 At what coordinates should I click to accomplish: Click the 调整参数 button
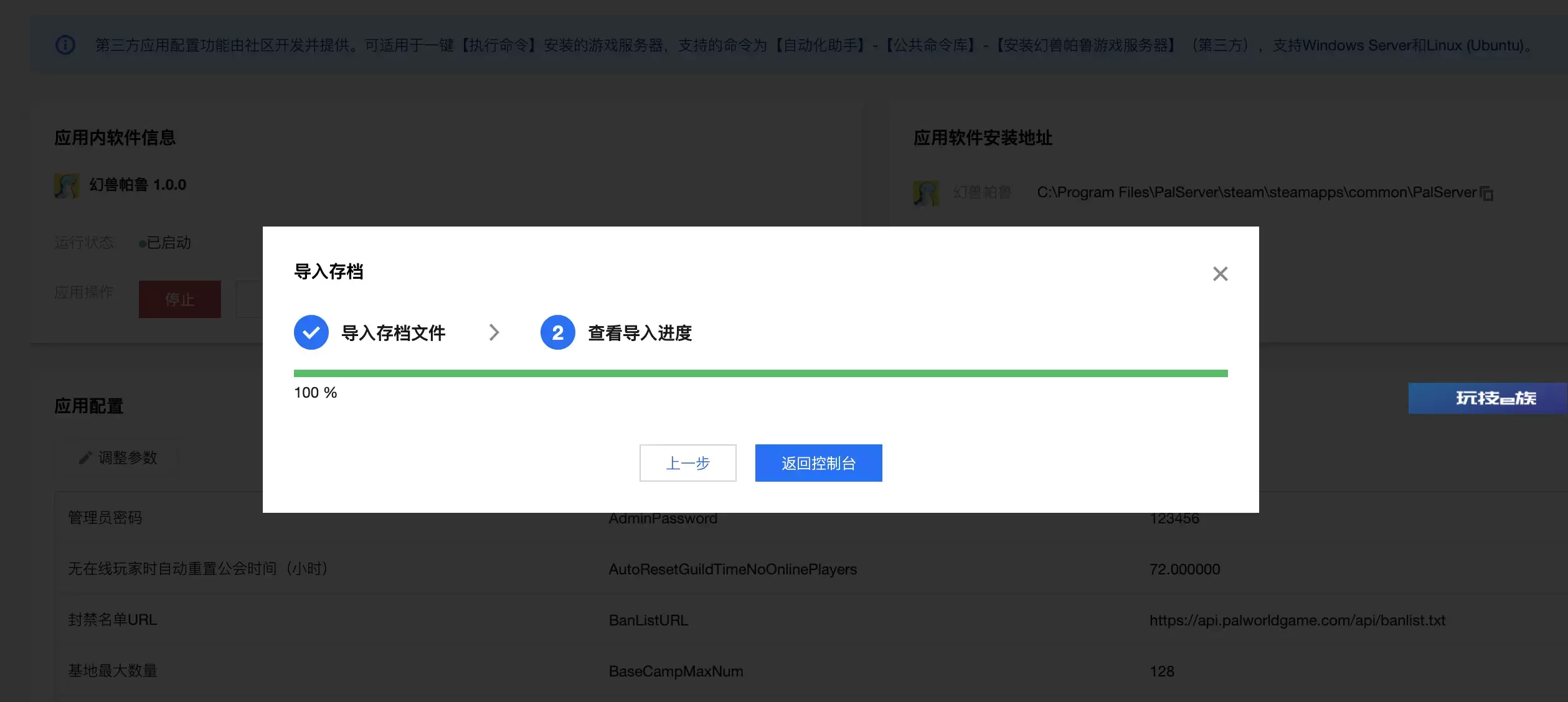coord(116,458)
